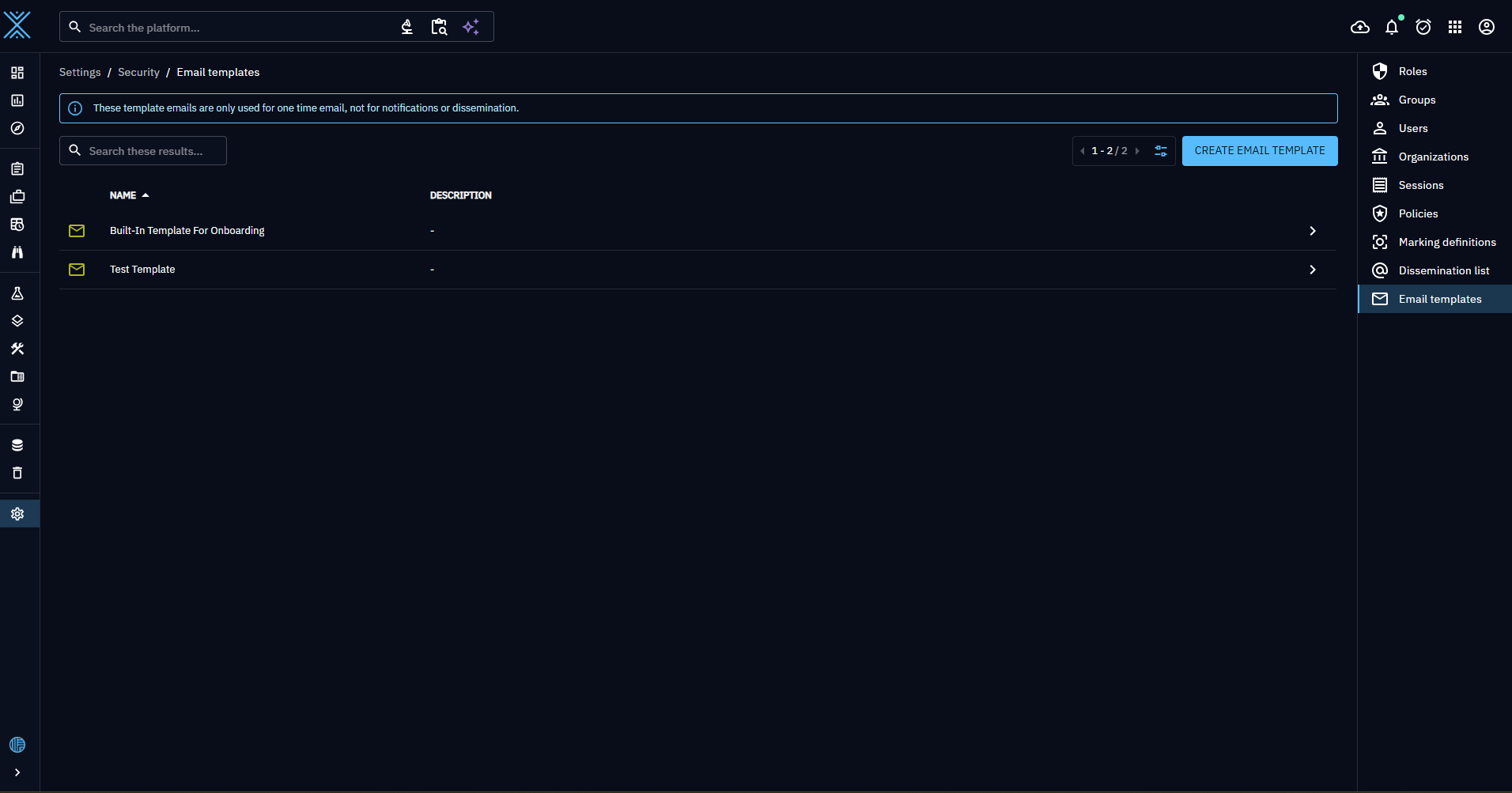Open the notifications bell icon

point(1391,28)
